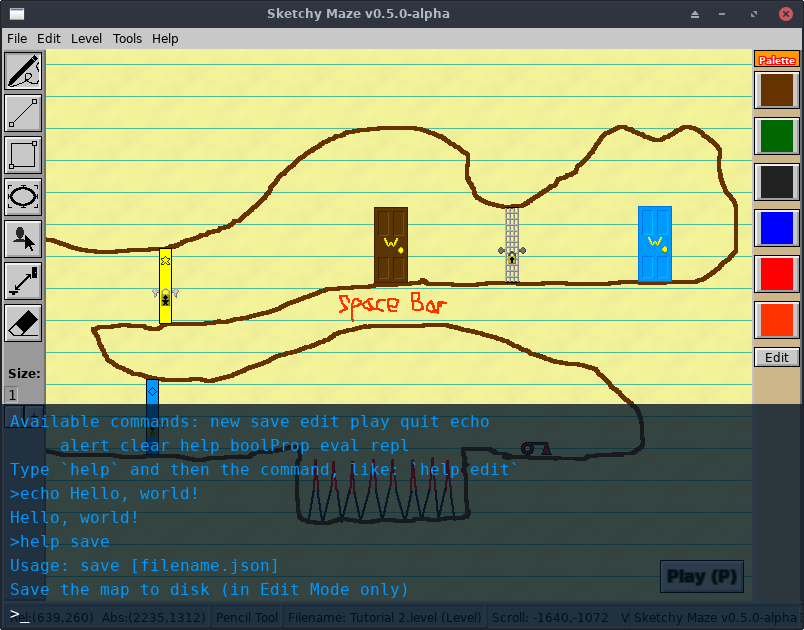Open the Level menu

[x=86, y=38]
